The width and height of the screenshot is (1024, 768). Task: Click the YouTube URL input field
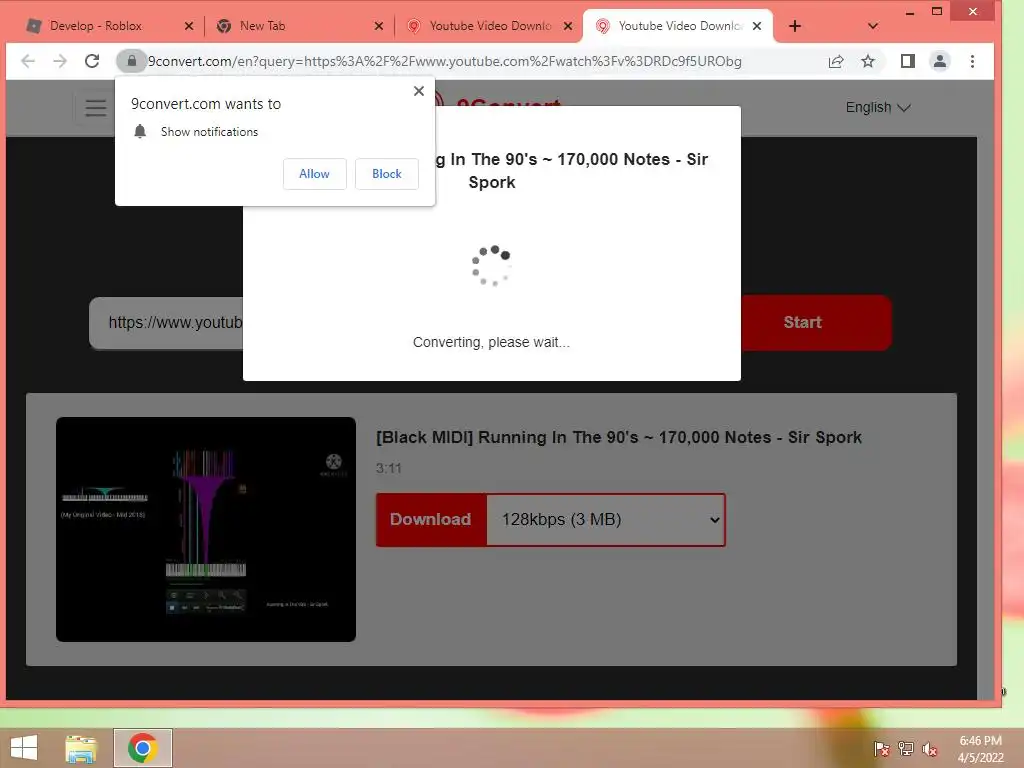click(166, 323)
